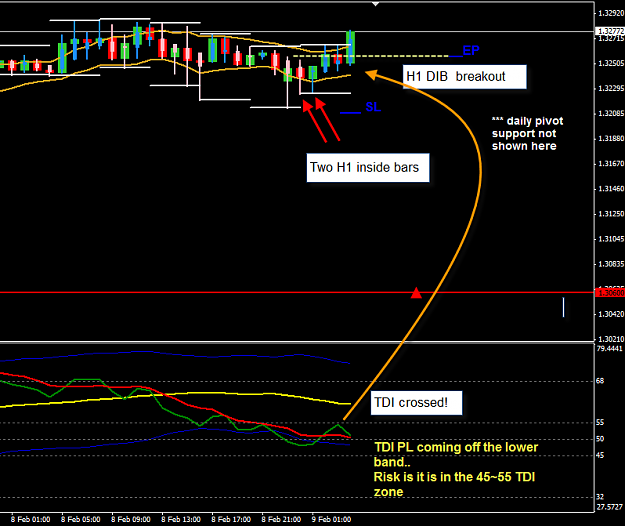
Task: Click the '8 Feb 09:00' time label
Action: tap(131, 520)
